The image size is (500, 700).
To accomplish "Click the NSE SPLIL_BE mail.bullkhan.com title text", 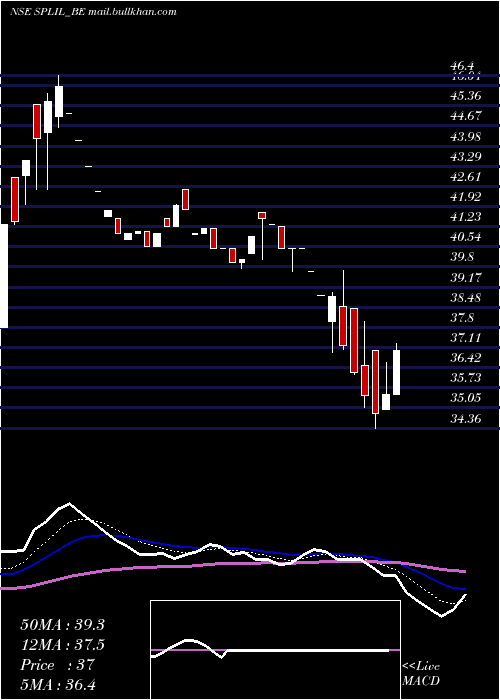I will tap(93, 12).
